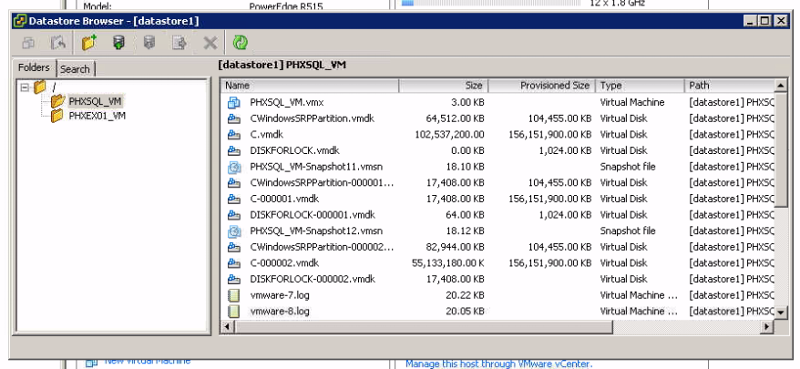The image size is (800, 369).
Task: Switch to the Folders tab
Action: click(x=34, y=67)
